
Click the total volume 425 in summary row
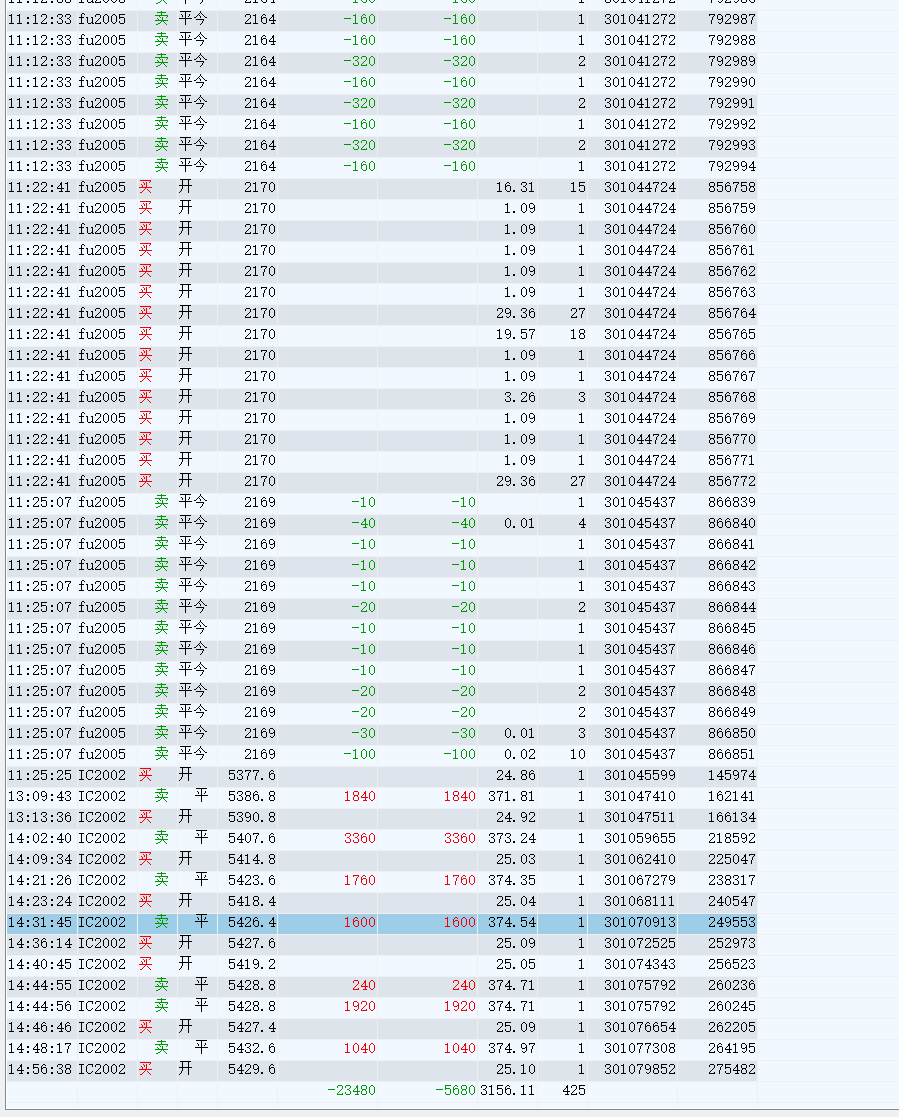click(573, 1090)
